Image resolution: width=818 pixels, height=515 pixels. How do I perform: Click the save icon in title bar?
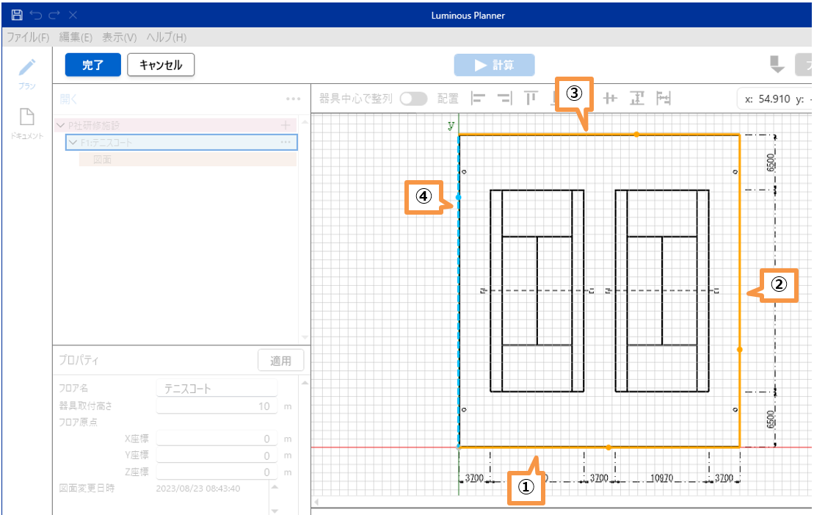tap(16, 16)
